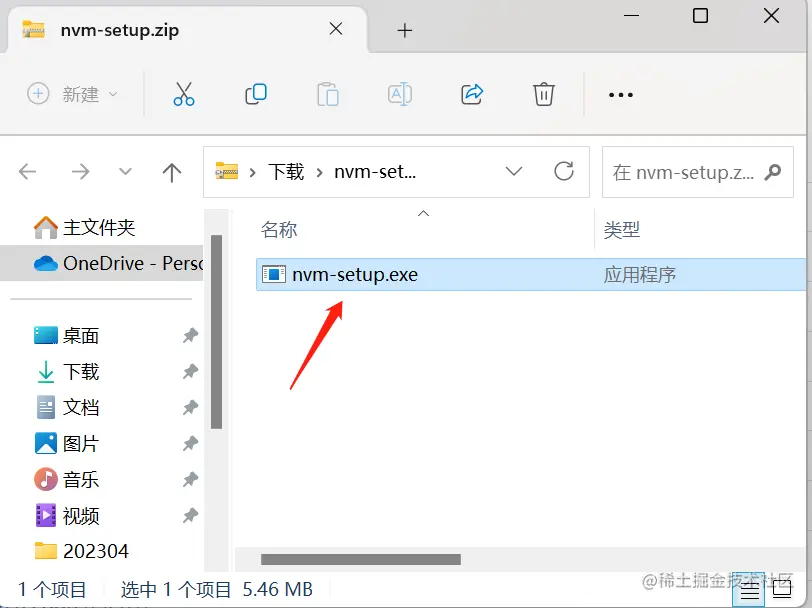Click the Rename icon in toolbar
The image size is (812, 608).
pos(400,94)
